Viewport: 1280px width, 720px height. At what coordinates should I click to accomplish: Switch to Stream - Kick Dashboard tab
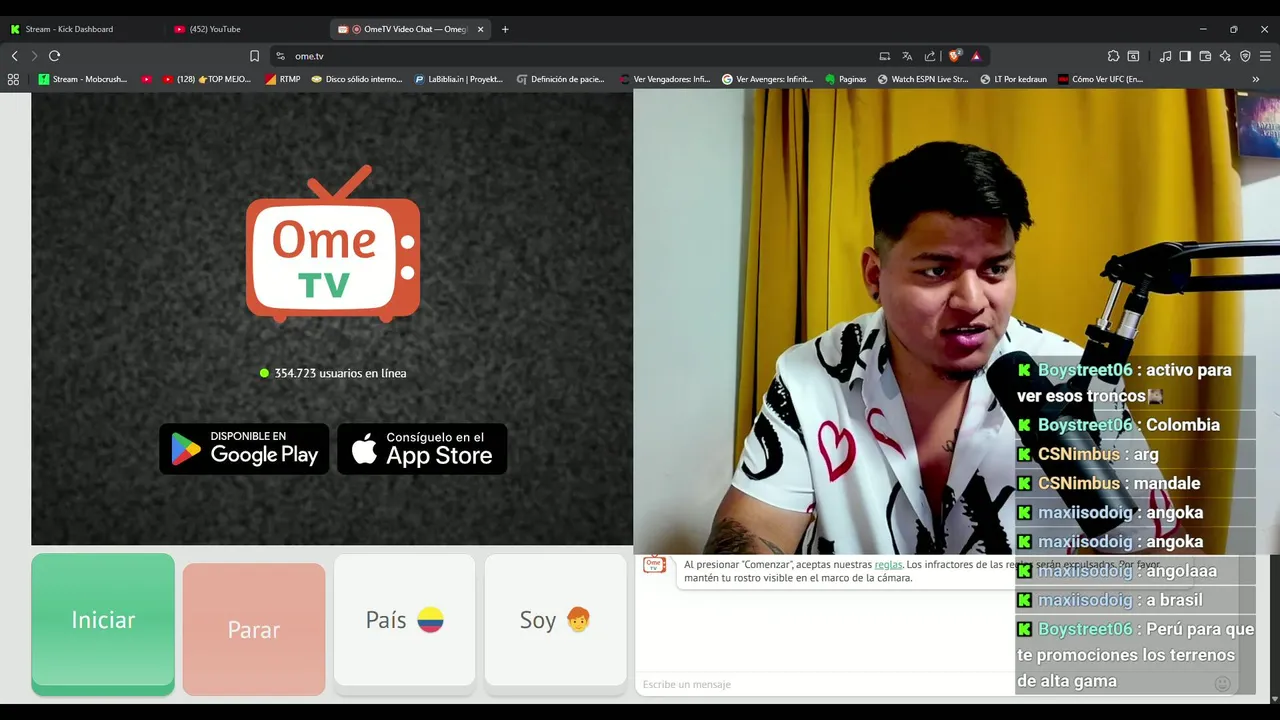82,29
